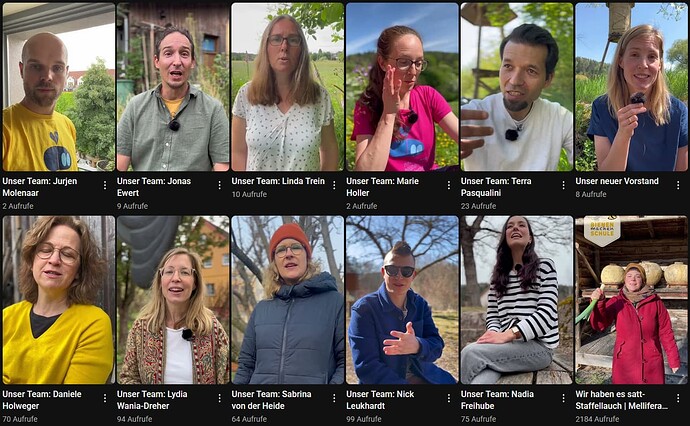Open three-dot menu for Daniele Holweger video

point(105,398)
